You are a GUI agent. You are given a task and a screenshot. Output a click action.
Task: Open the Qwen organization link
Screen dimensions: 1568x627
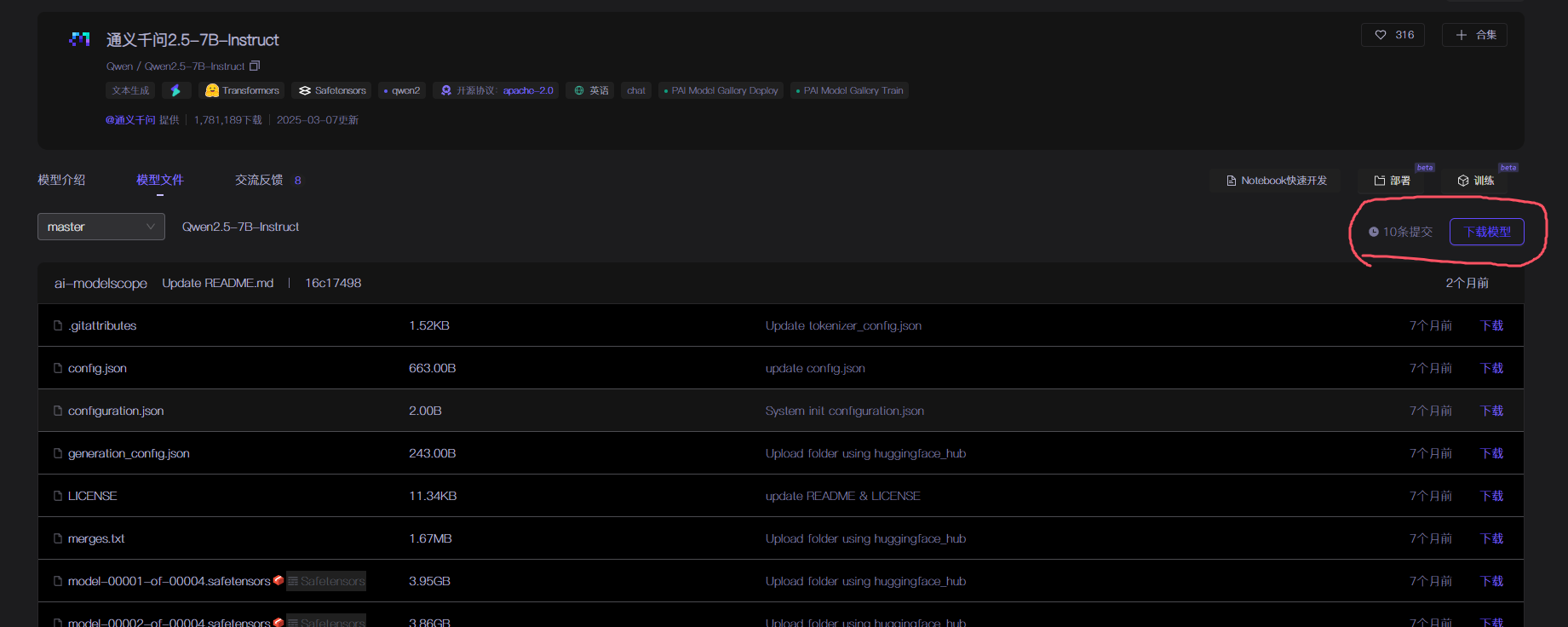[119, 66]
